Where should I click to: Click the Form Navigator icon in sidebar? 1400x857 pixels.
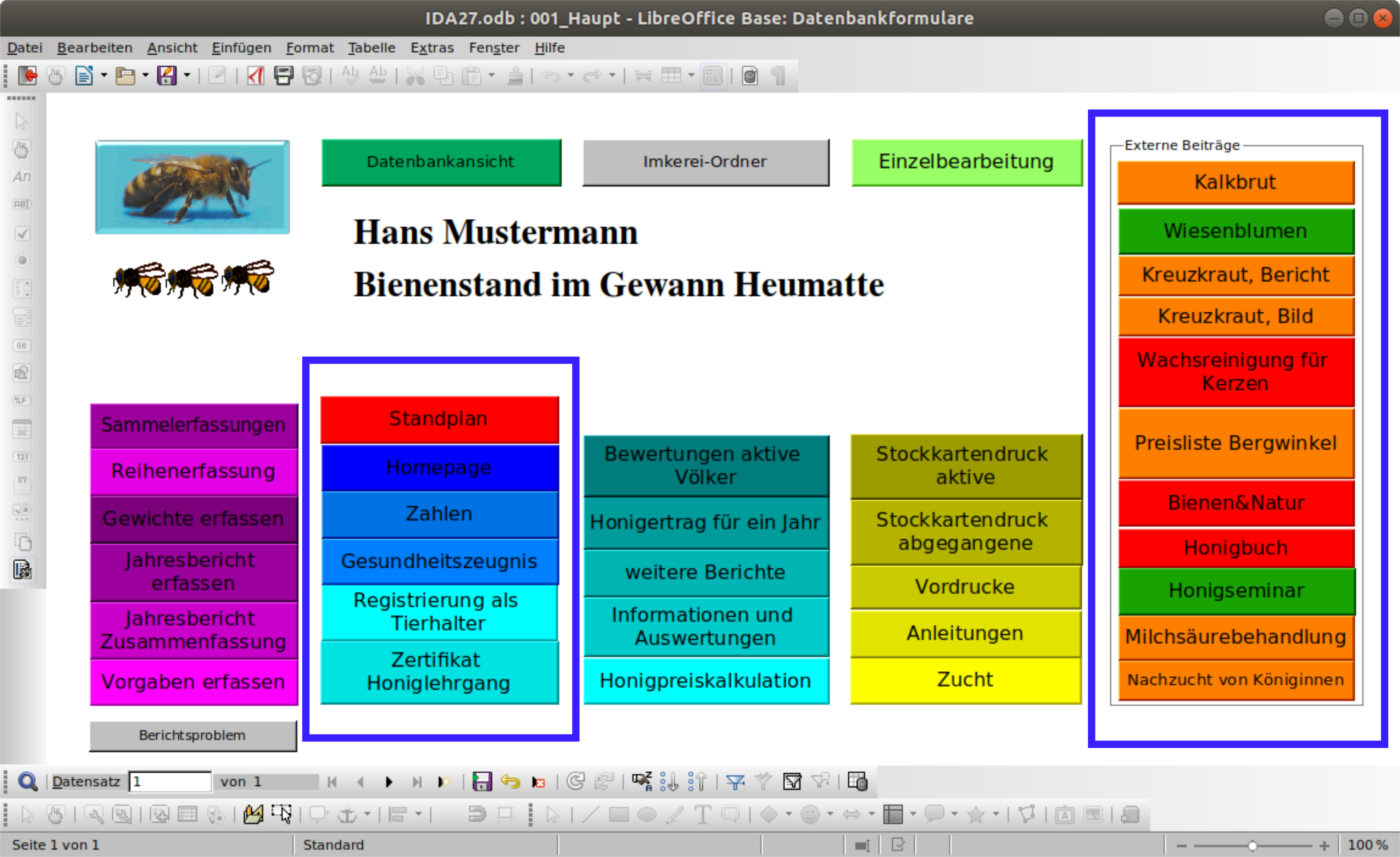23,570
